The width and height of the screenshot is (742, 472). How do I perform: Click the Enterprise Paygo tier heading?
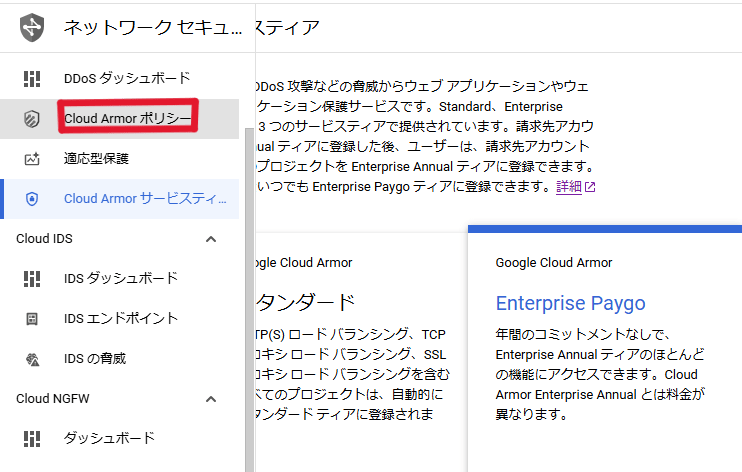tap(570, 303)
